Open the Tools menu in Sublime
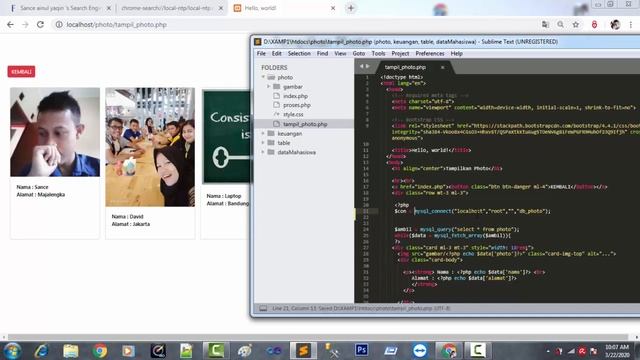Viewport: 640px width, 360px height. pos(378,53)
